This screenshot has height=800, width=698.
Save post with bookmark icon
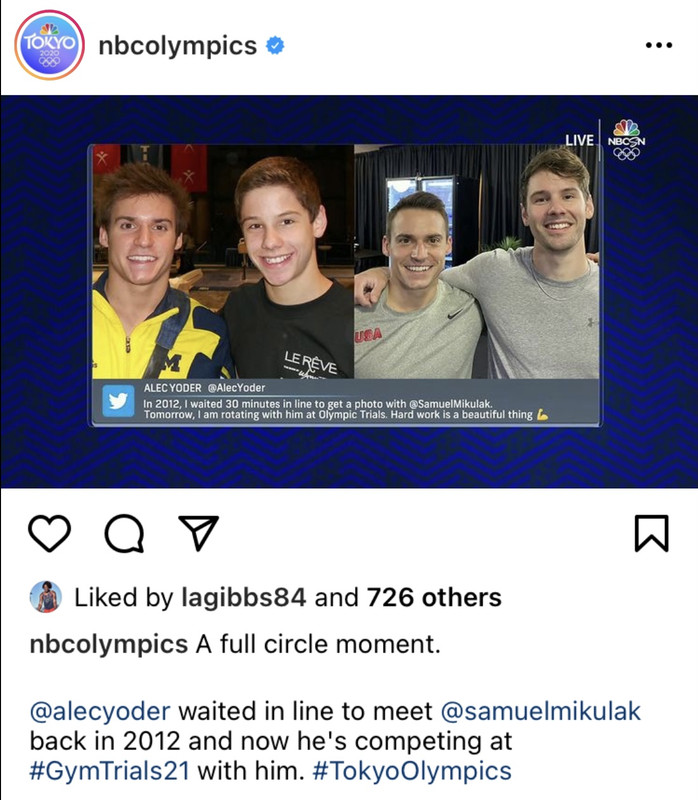652,534
